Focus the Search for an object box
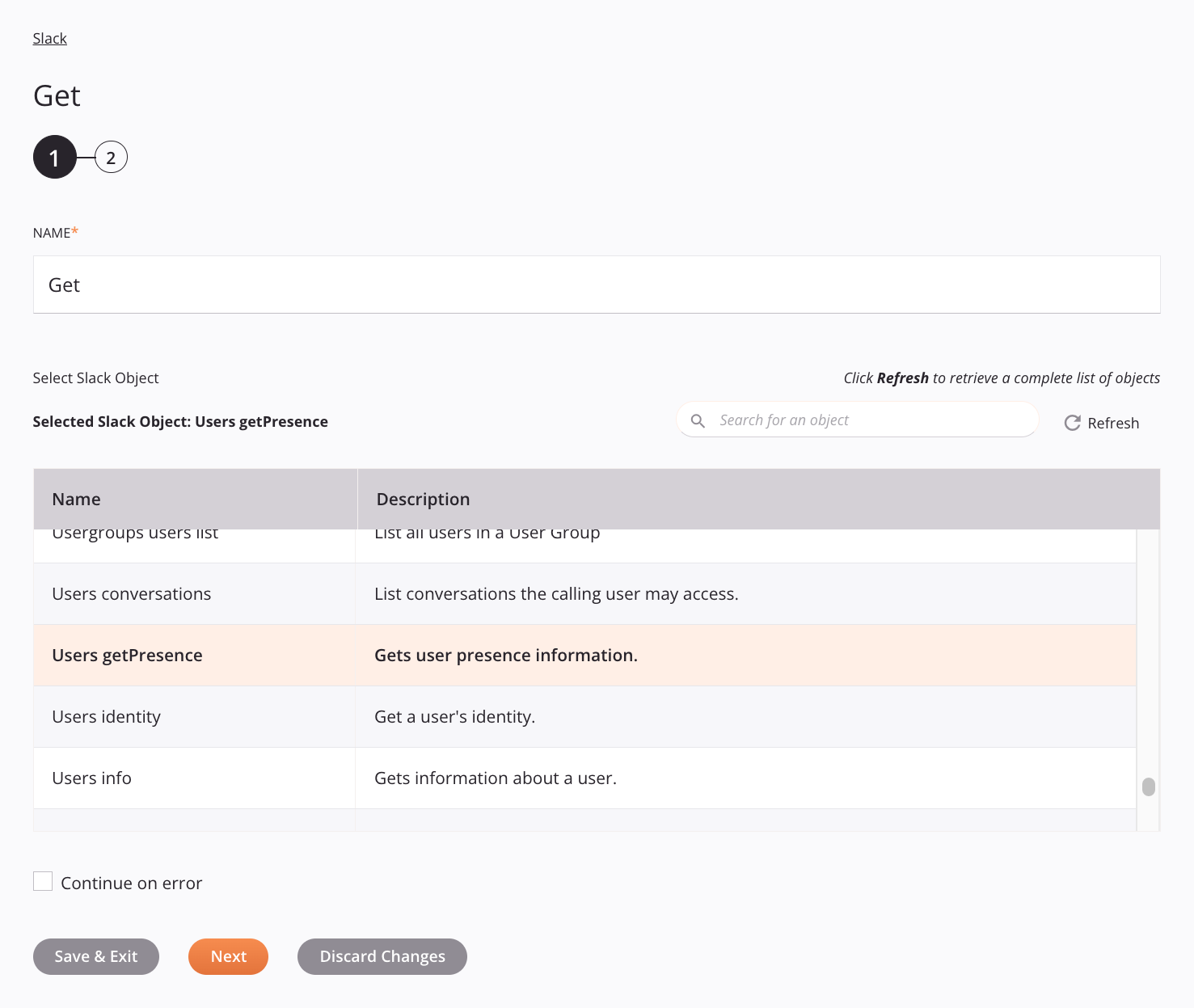Image resolution: width=1194 pixels, height=1008 pixels. tap(857, 420)
